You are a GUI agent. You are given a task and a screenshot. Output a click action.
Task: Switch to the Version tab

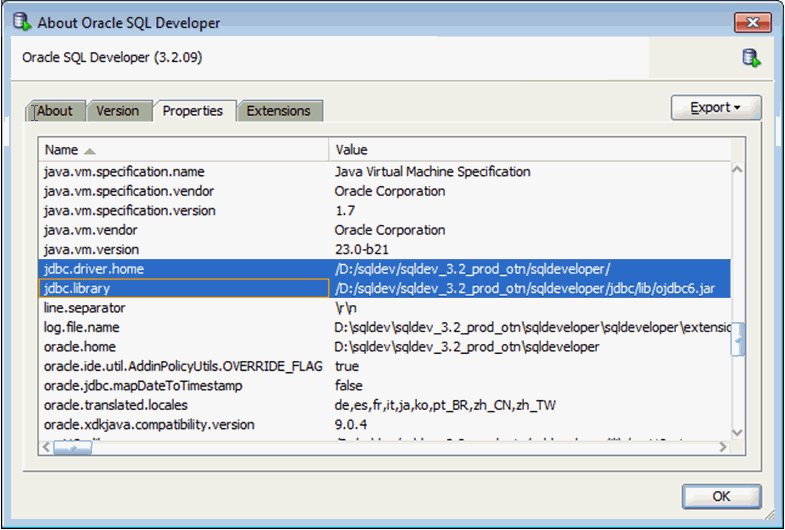118,111
